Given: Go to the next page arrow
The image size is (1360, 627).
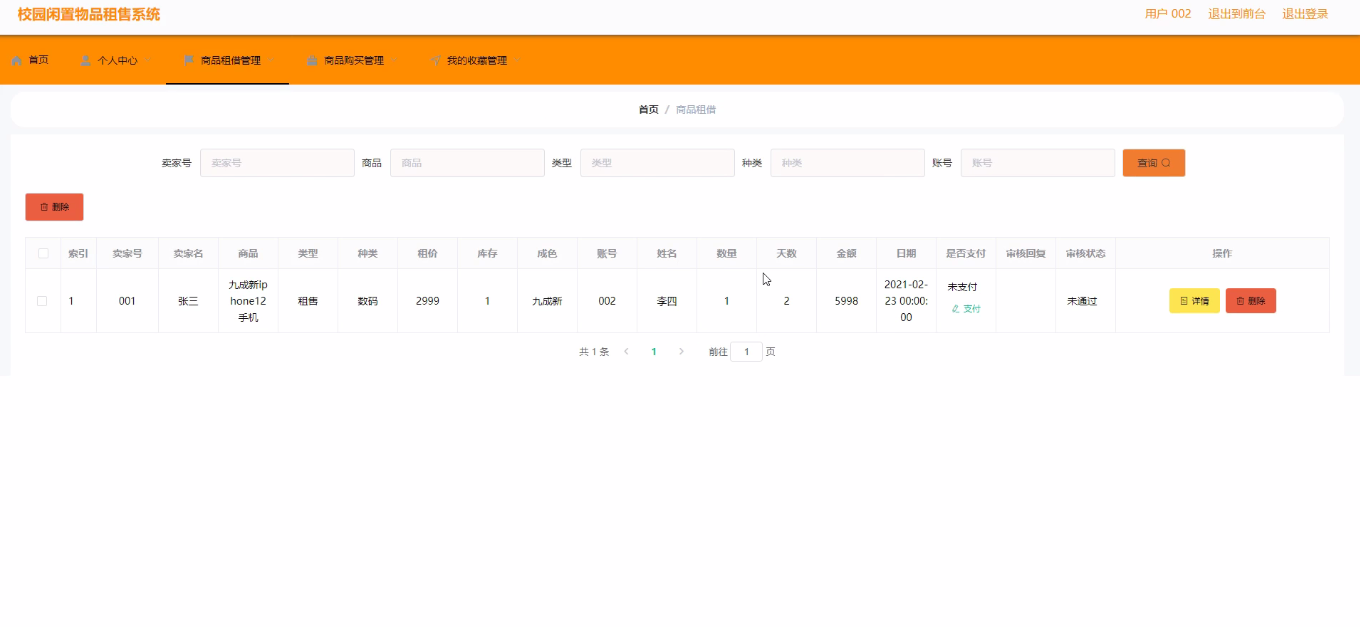Looking at the screenshot, I should [x=681, y=352].
